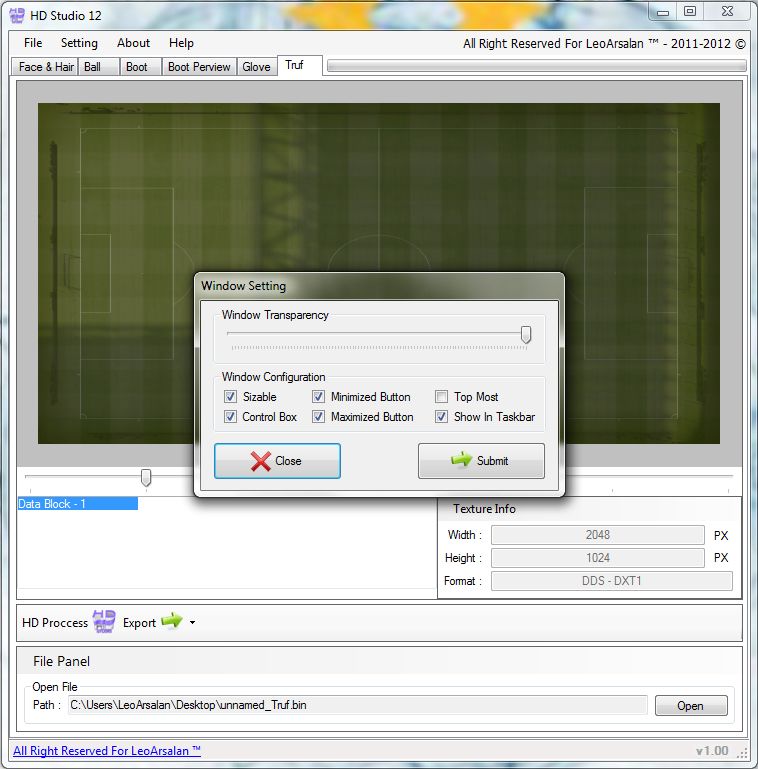Enable the Top Most checkbox
Image resolution: width=758 pixels, height=769 pixels.
442,397
